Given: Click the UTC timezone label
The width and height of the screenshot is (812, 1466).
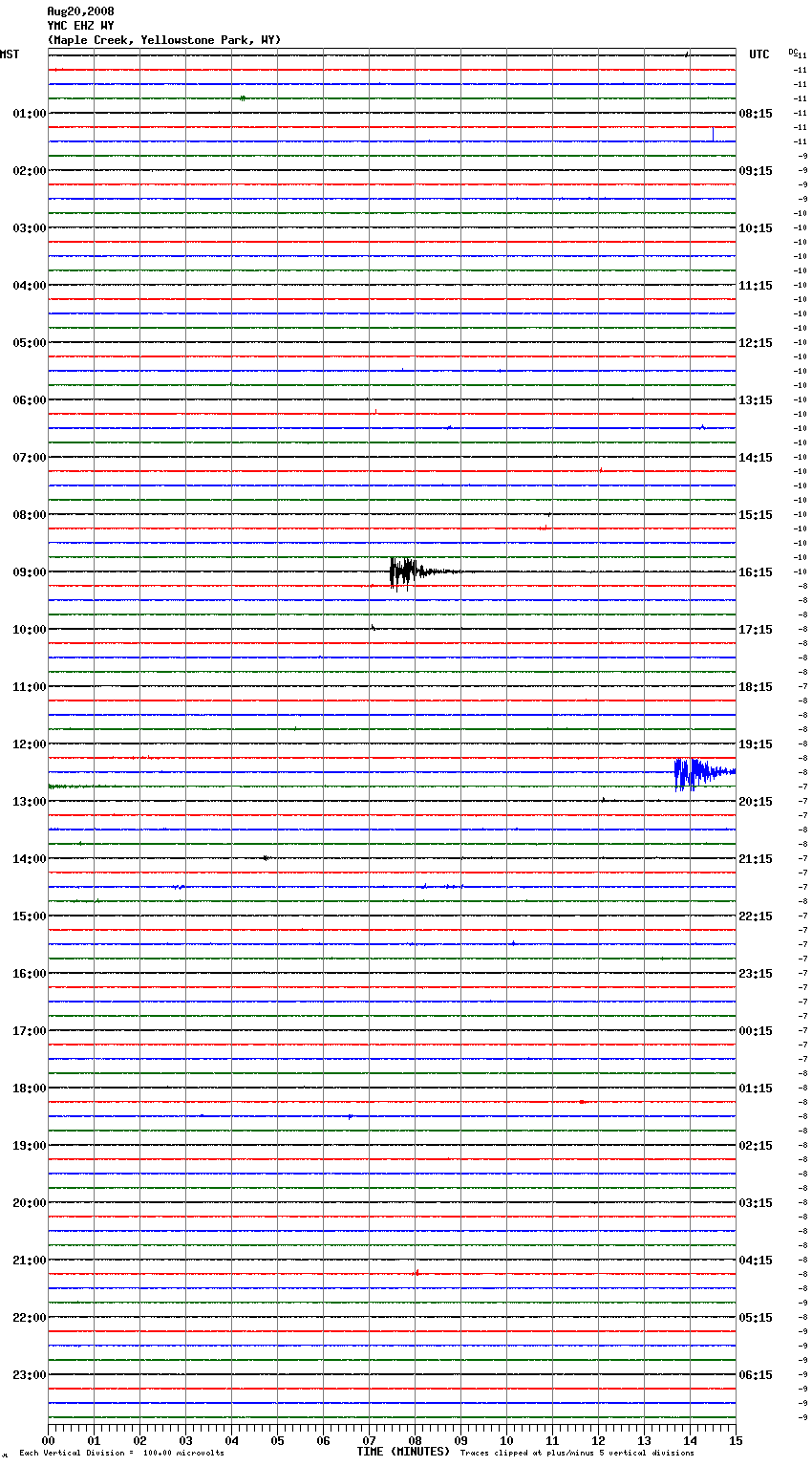Looking at the screenshot, I should point(759,54).
